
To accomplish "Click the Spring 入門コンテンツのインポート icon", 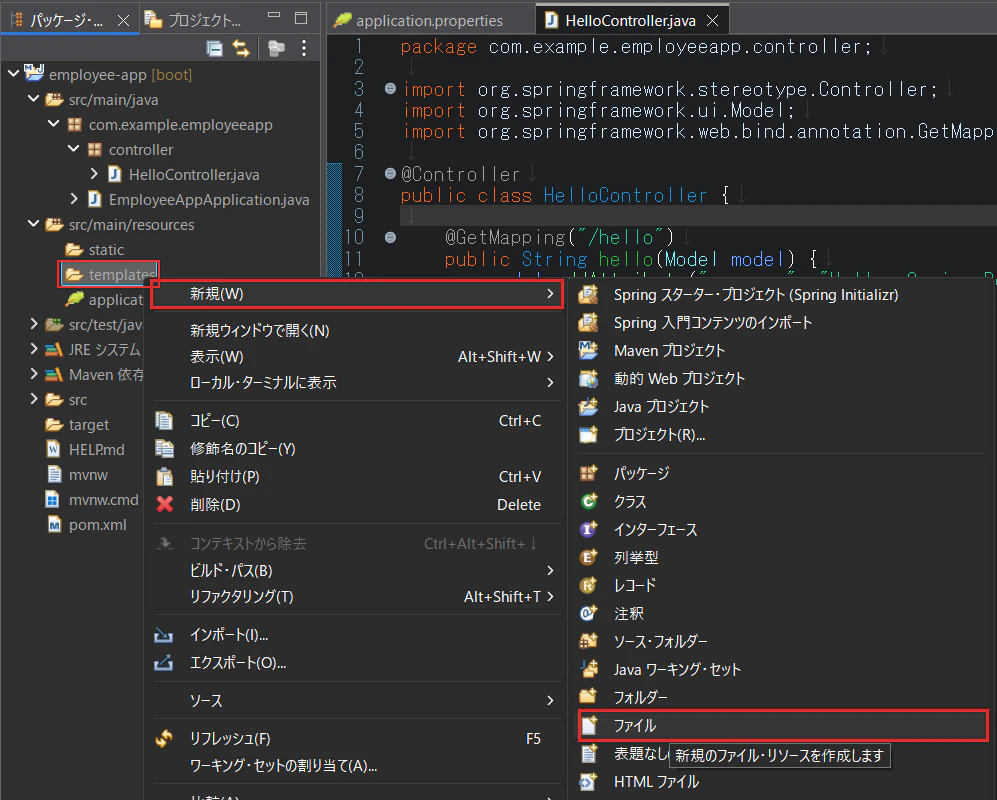I will click(x=588, y=322).
